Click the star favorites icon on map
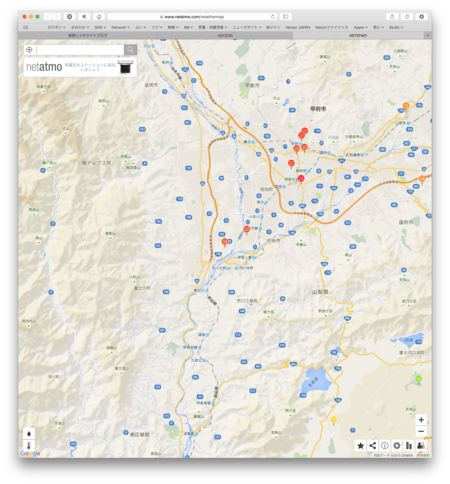Viewport: 450px width, 484px height. click(x=360, y=446)
